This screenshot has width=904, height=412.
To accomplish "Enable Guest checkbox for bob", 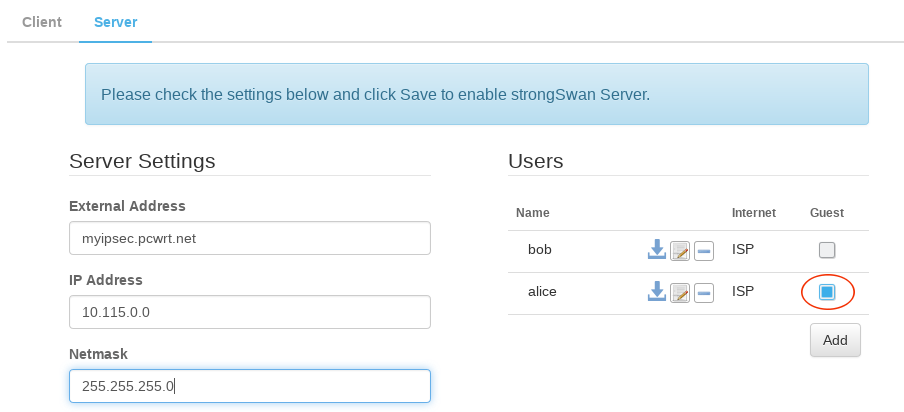I will 826,250.
